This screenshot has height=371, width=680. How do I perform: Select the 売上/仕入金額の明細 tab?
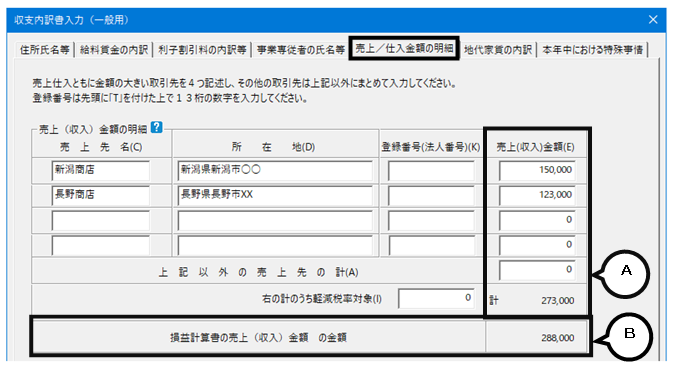point(404,49)
